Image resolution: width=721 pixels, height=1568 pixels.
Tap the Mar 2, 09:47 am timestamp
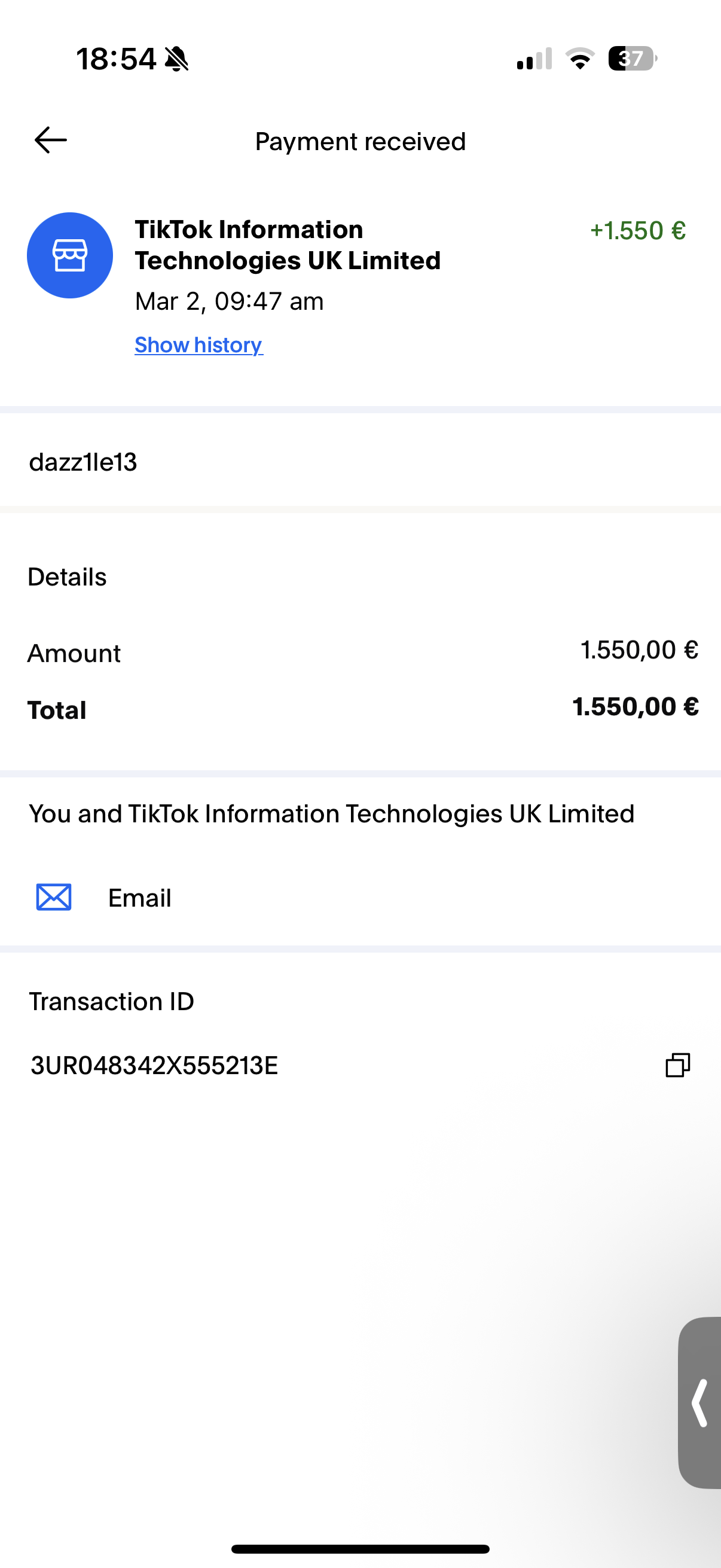pyautogui.click(x=229, y=301)
